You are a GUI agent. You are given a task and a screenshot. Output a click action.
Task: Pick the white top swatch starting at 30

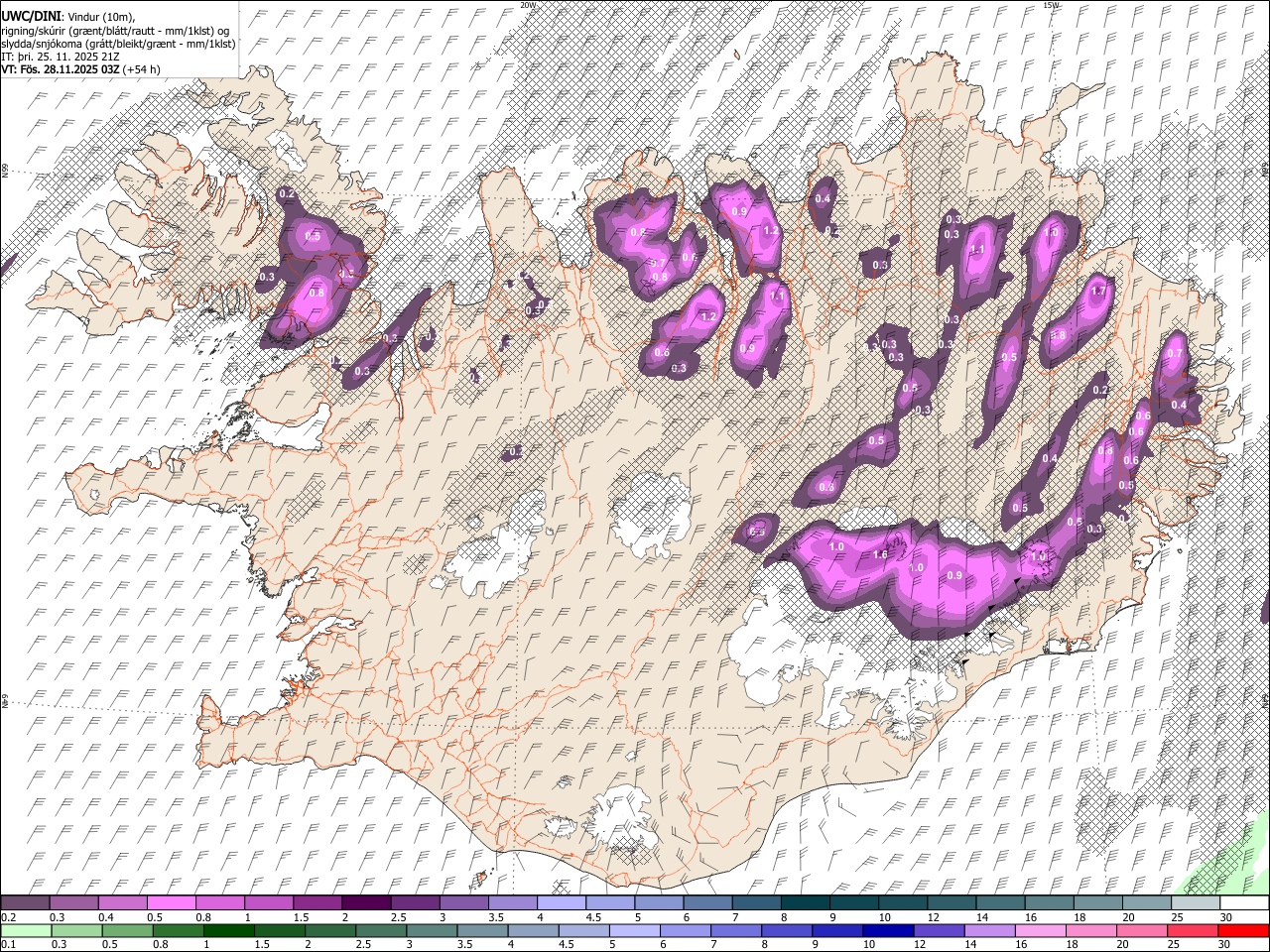click(1245, 903)
